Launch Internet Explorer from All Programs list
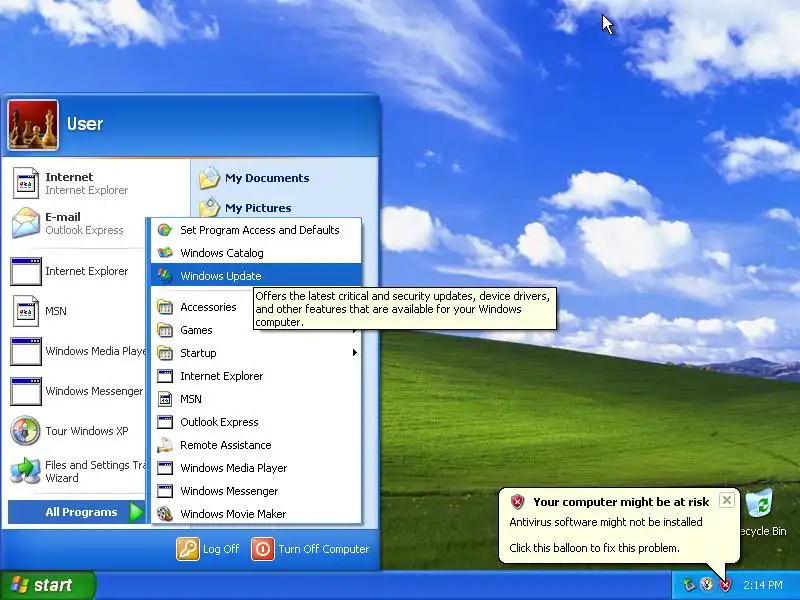This screenshot has height=600, width=800. (x=256, y=376)
